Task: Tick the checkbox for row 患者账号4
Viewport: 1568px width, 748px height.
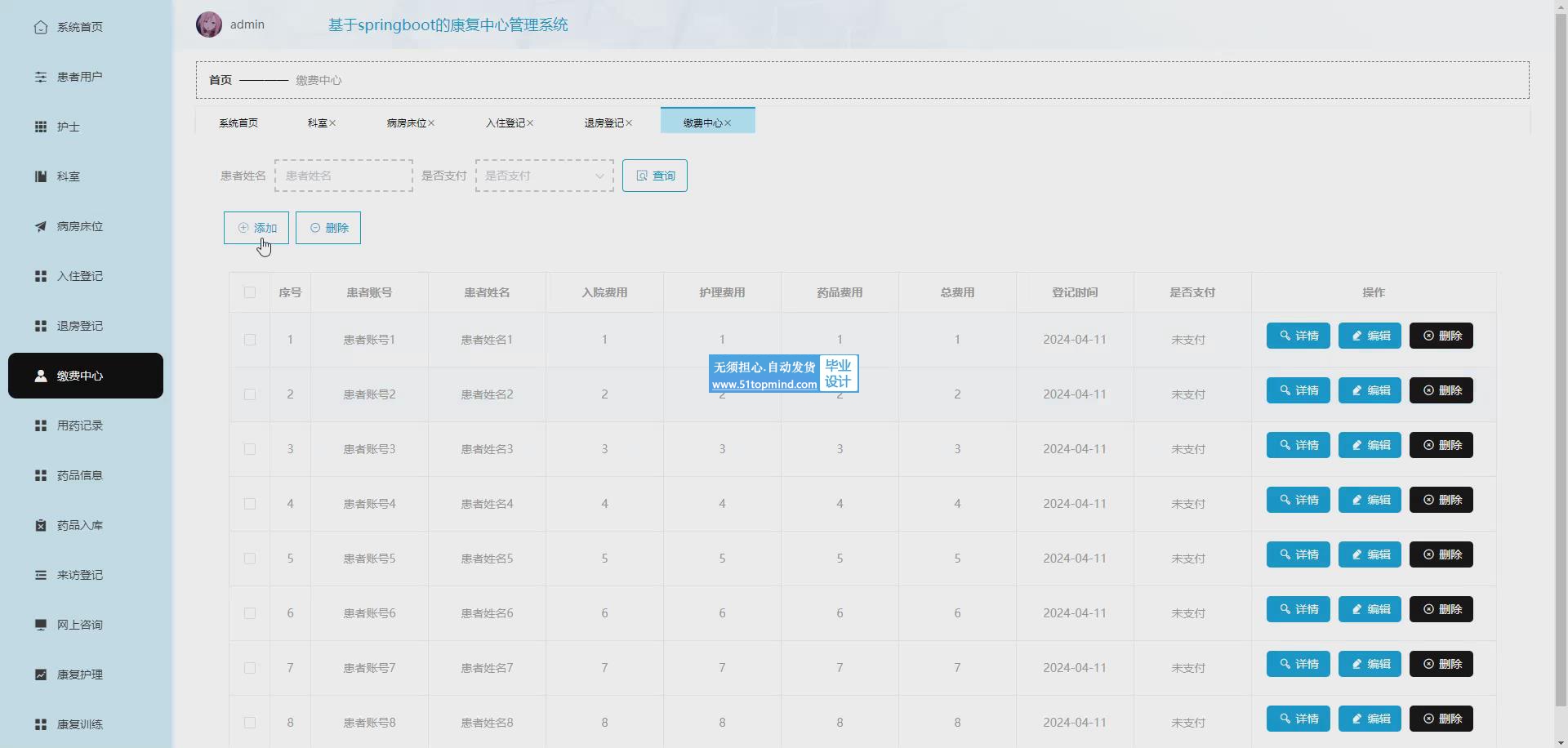Action: pos(250,504)
